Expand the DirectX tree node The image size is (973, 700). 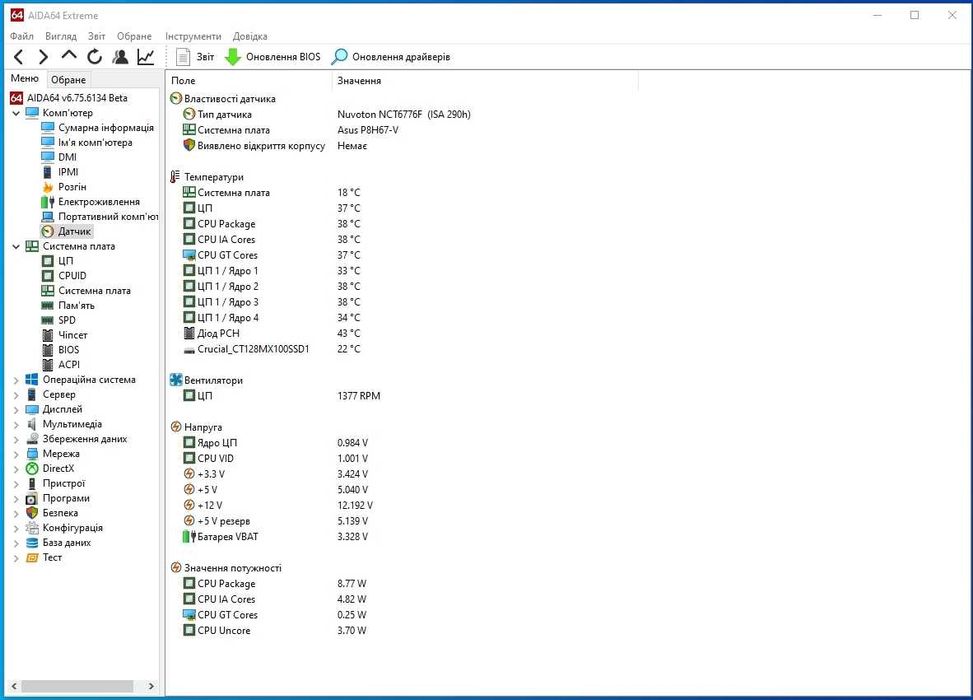pyautogui.click(x=16, y=469)
